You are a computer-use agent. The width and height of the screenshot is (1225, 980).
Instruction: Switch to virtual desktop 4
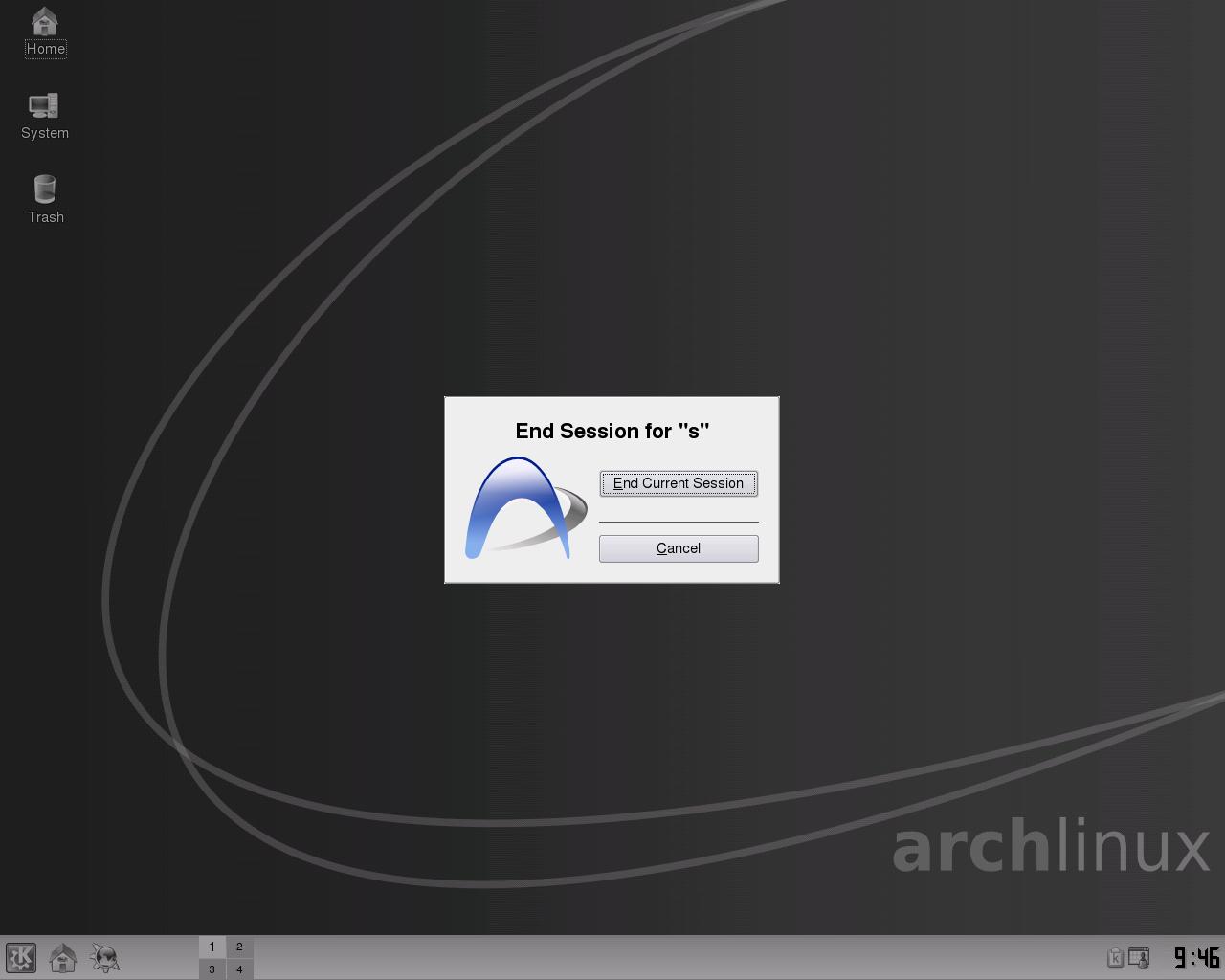coord(239,969)
